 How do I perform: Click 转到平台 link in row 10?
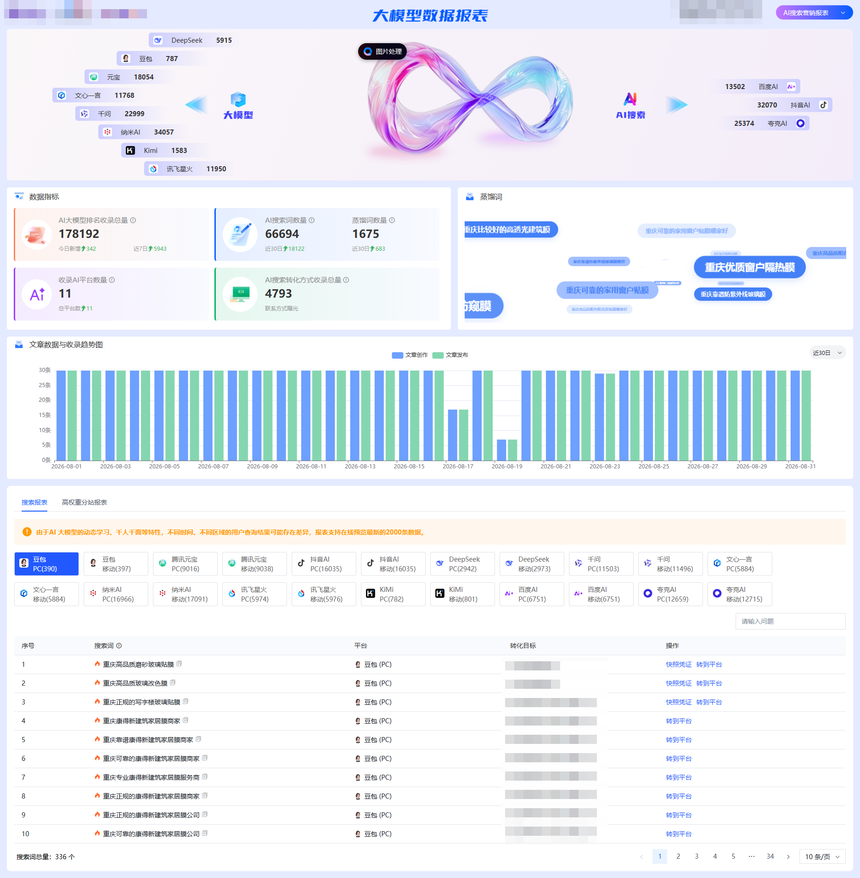pyautogui.click(x=679, y=834)
